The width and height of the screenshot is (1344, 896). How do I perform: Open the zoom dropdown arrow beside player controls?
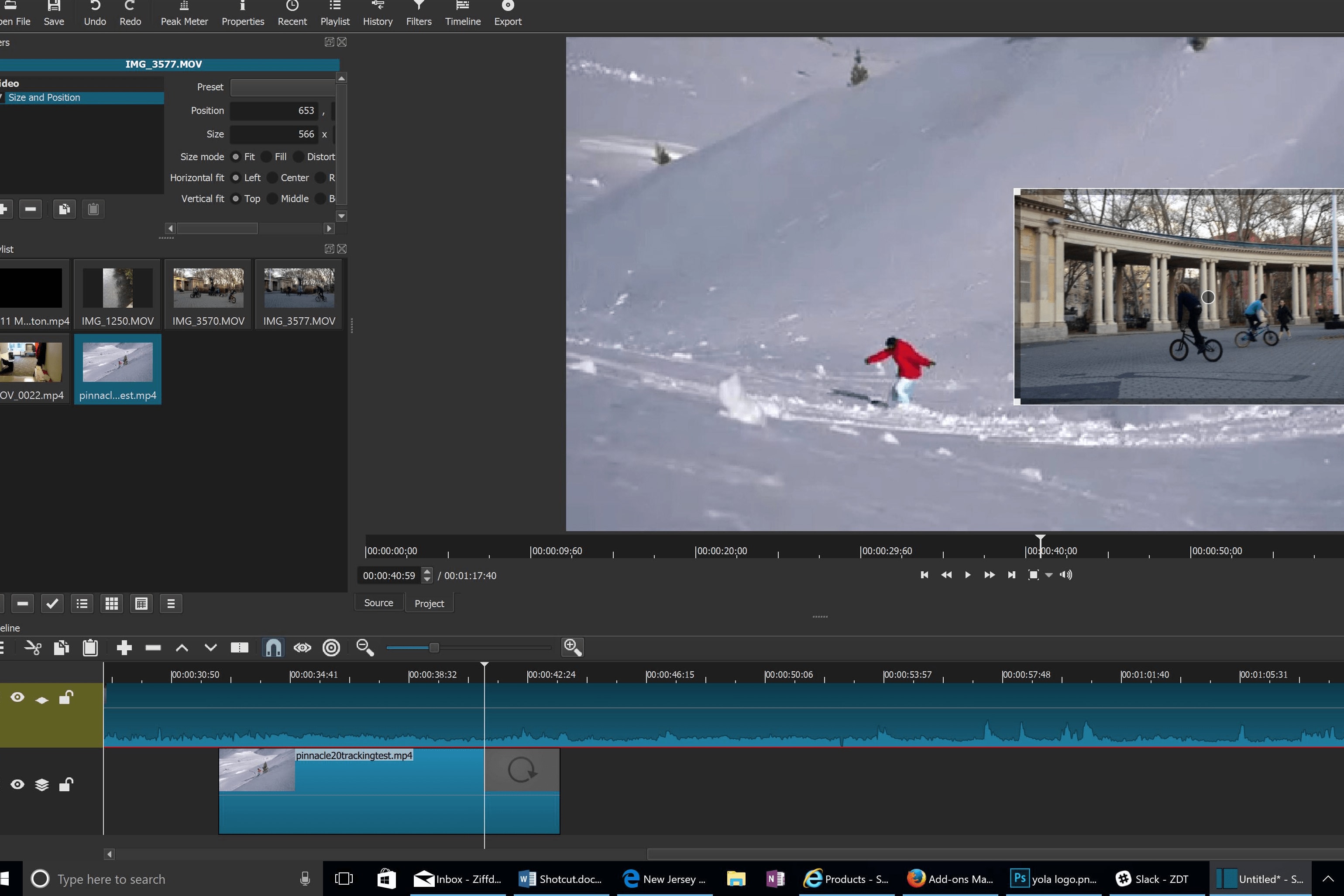[1048, 575]
